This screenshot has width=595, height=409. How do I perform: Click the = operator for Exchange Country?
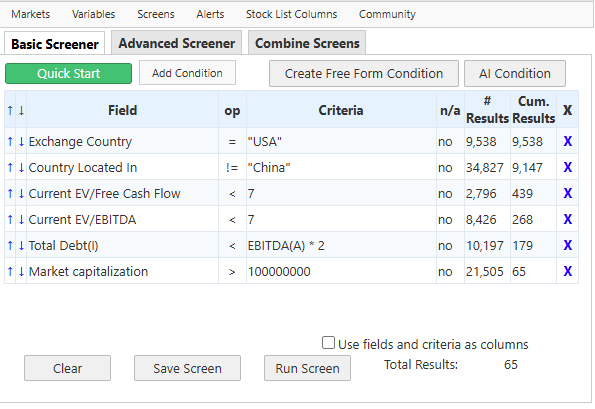pyautogui.click(x=232, y=142)
